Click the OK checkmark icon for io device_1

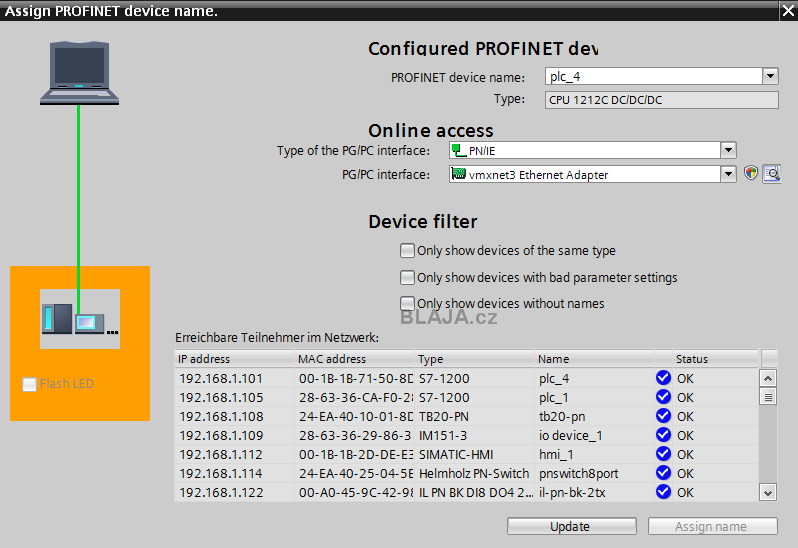pos(663,435)
